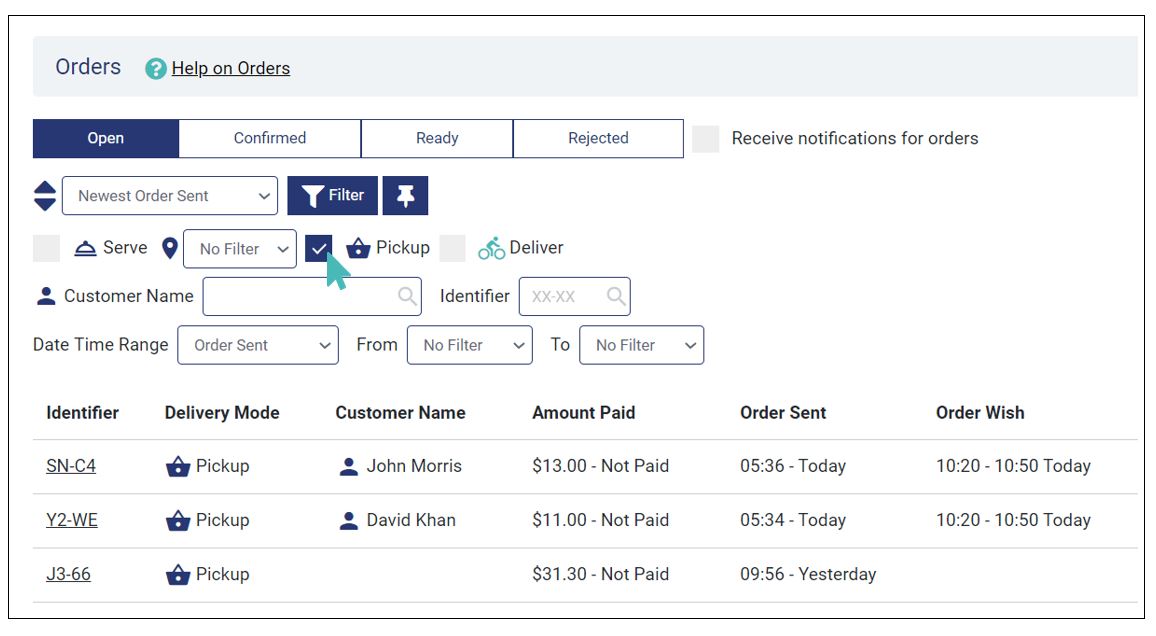This screenshot has height=636, width=1156.
Task: Click the Filter button
Action: [332, 195]
